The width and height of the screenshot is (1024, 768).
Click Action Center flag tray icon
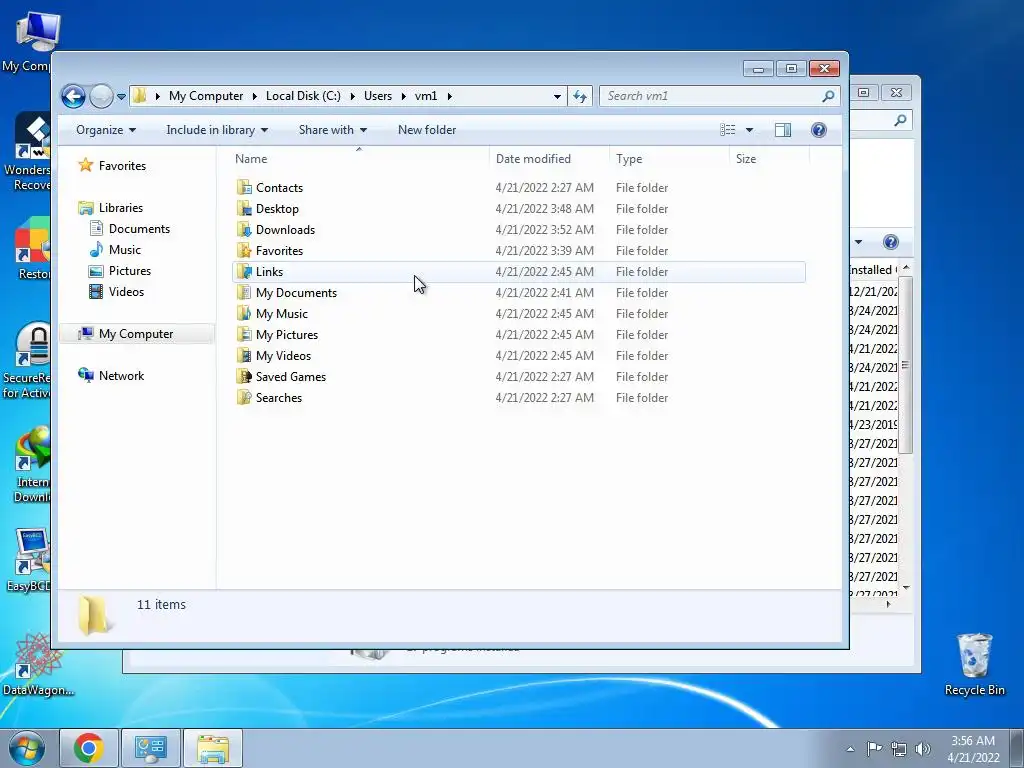[x=874, y=749]
